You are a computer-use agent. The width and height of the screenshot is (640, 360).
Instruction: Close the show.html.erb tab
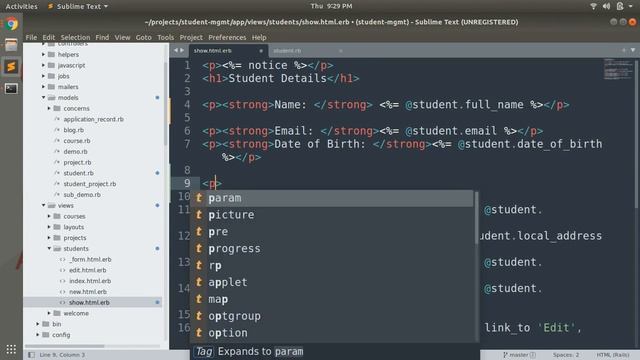point(261,51)
